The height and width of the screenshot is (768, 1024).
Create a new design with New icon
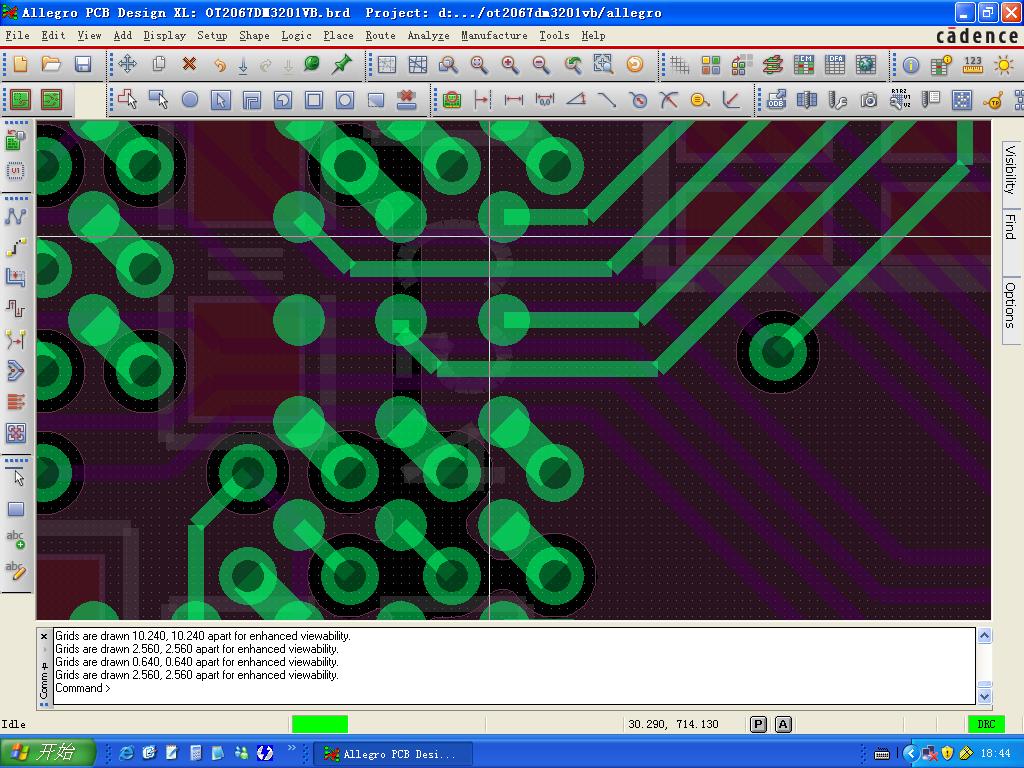(20, 64)
